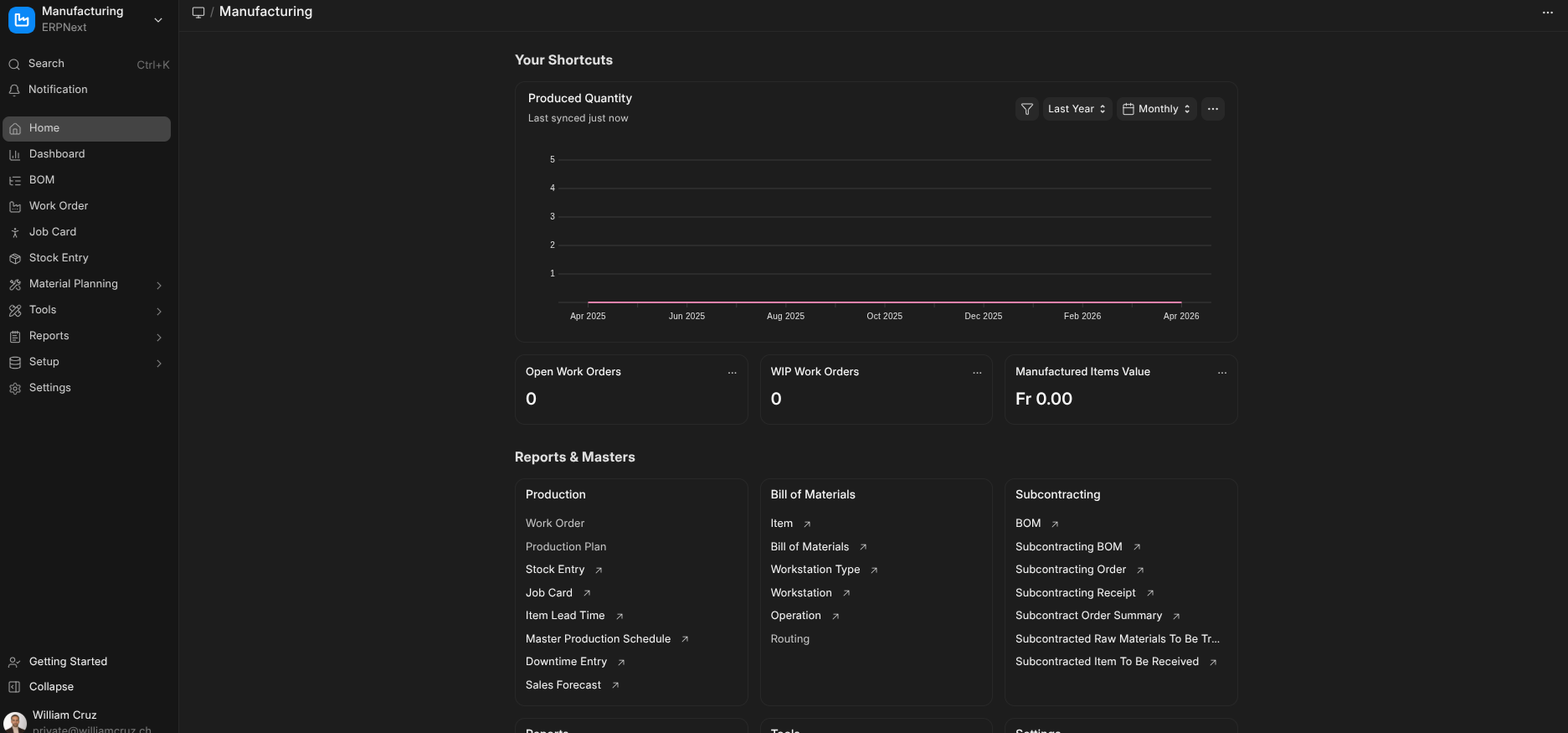
Task: Click the BOM list icon in sidebar
Action: coord(15,181)
